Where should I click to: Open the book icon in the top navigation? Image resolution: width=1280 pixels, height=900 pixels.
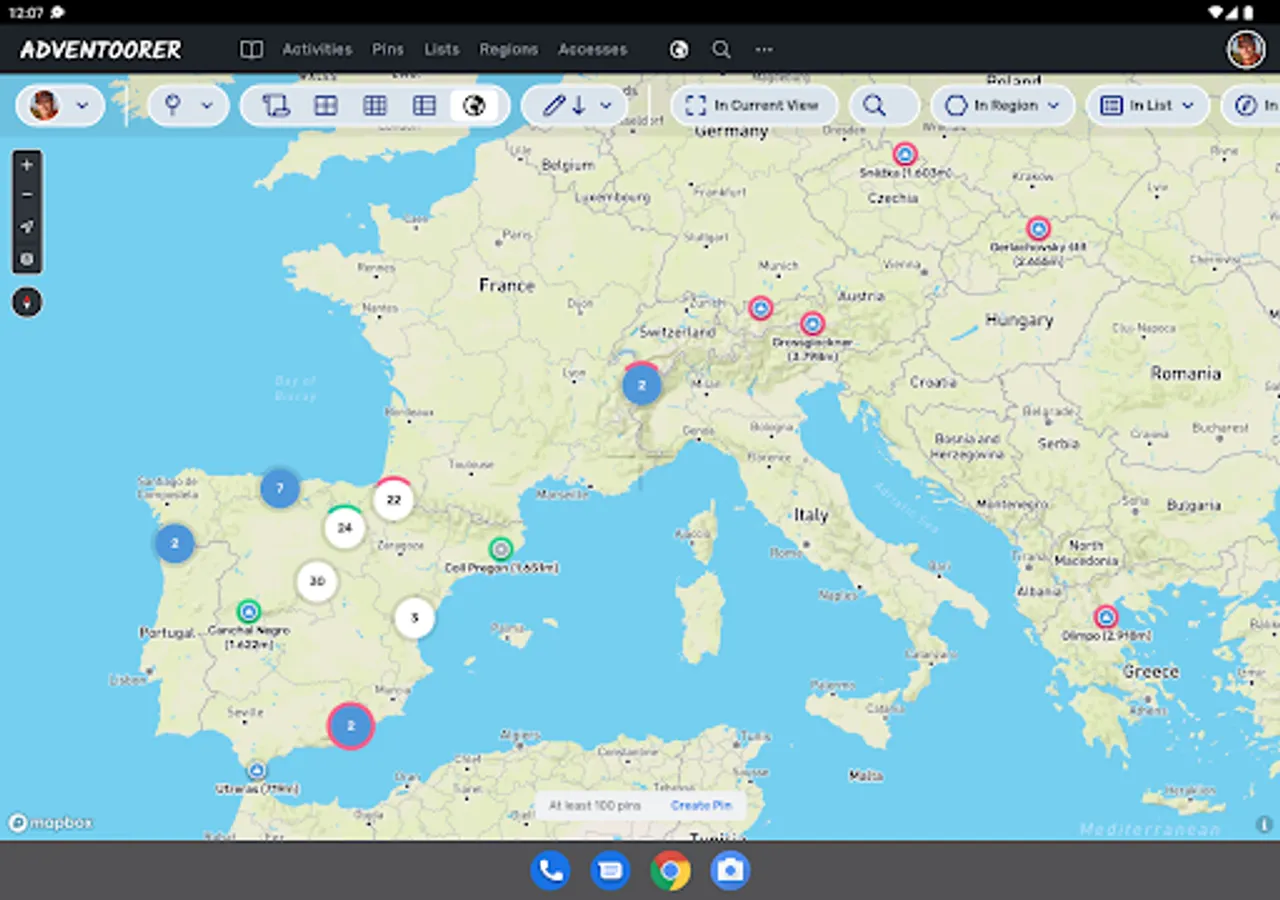pos(251,49)
